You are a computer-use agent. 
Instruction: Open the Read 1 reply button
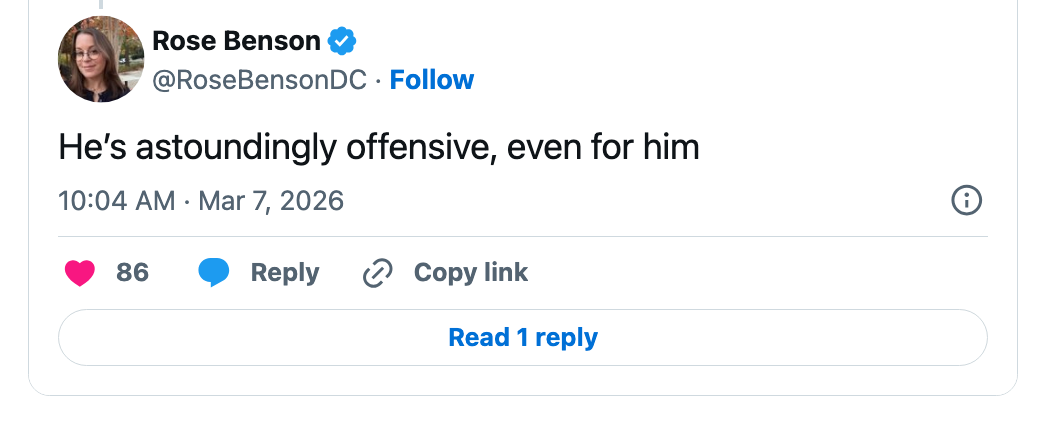522,338
